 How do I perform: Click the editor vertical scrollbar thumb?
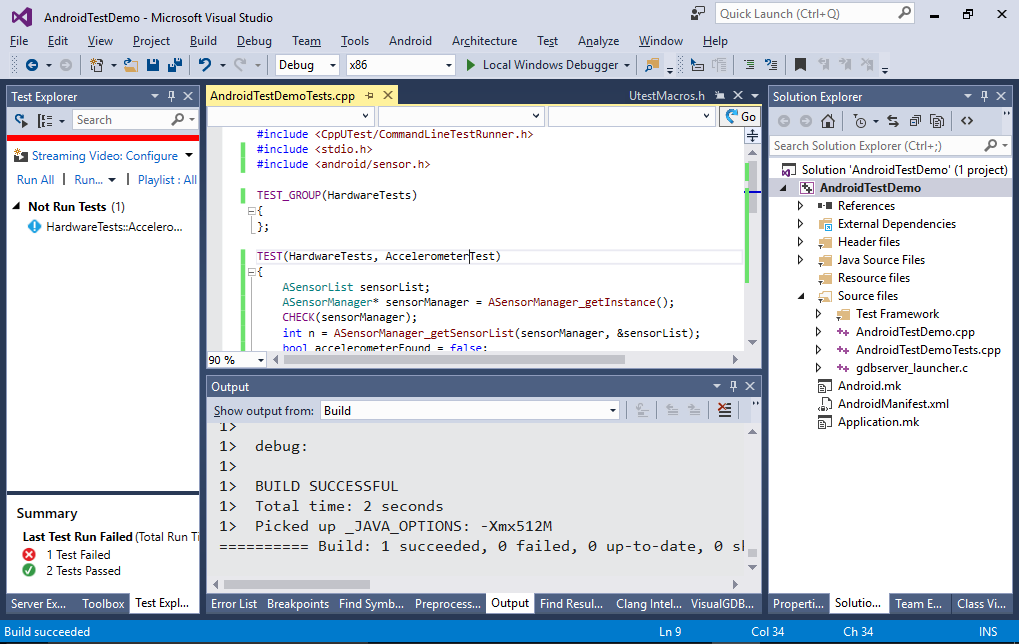[753, 188]
